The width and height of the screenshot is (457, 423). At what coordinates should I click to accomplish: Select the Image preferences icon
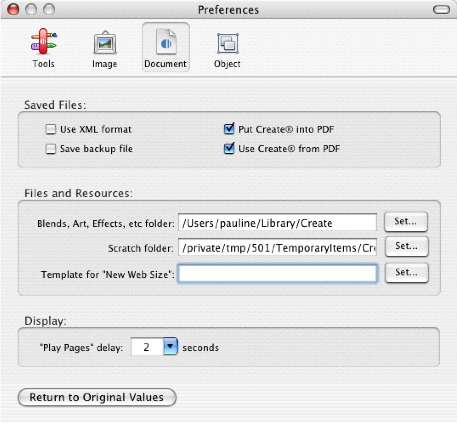[105, 42]
